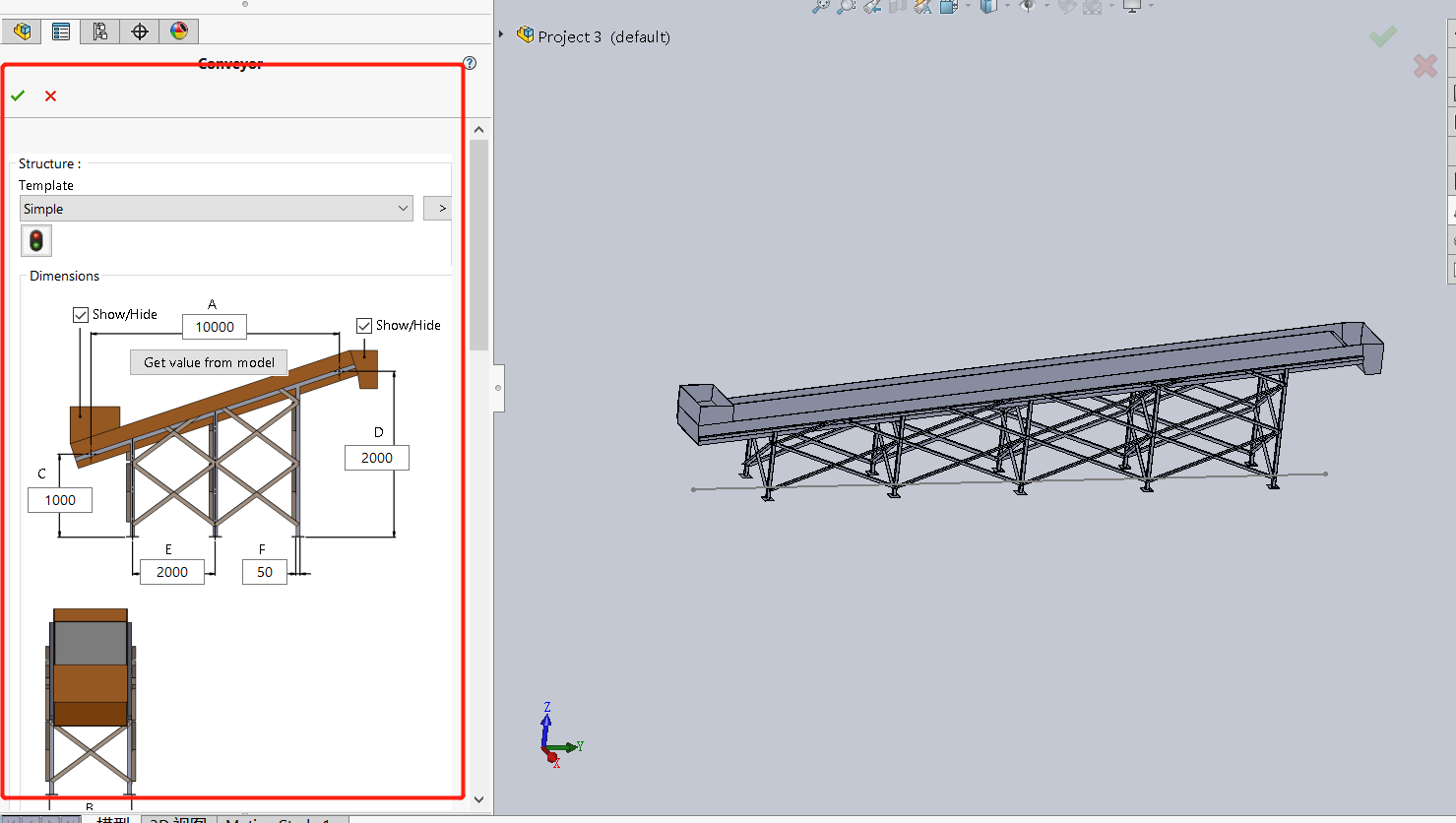Click the traffic light status icon
Viewport: 1456px width, 823px height.
pyautogui.click(x=36, y=240)
